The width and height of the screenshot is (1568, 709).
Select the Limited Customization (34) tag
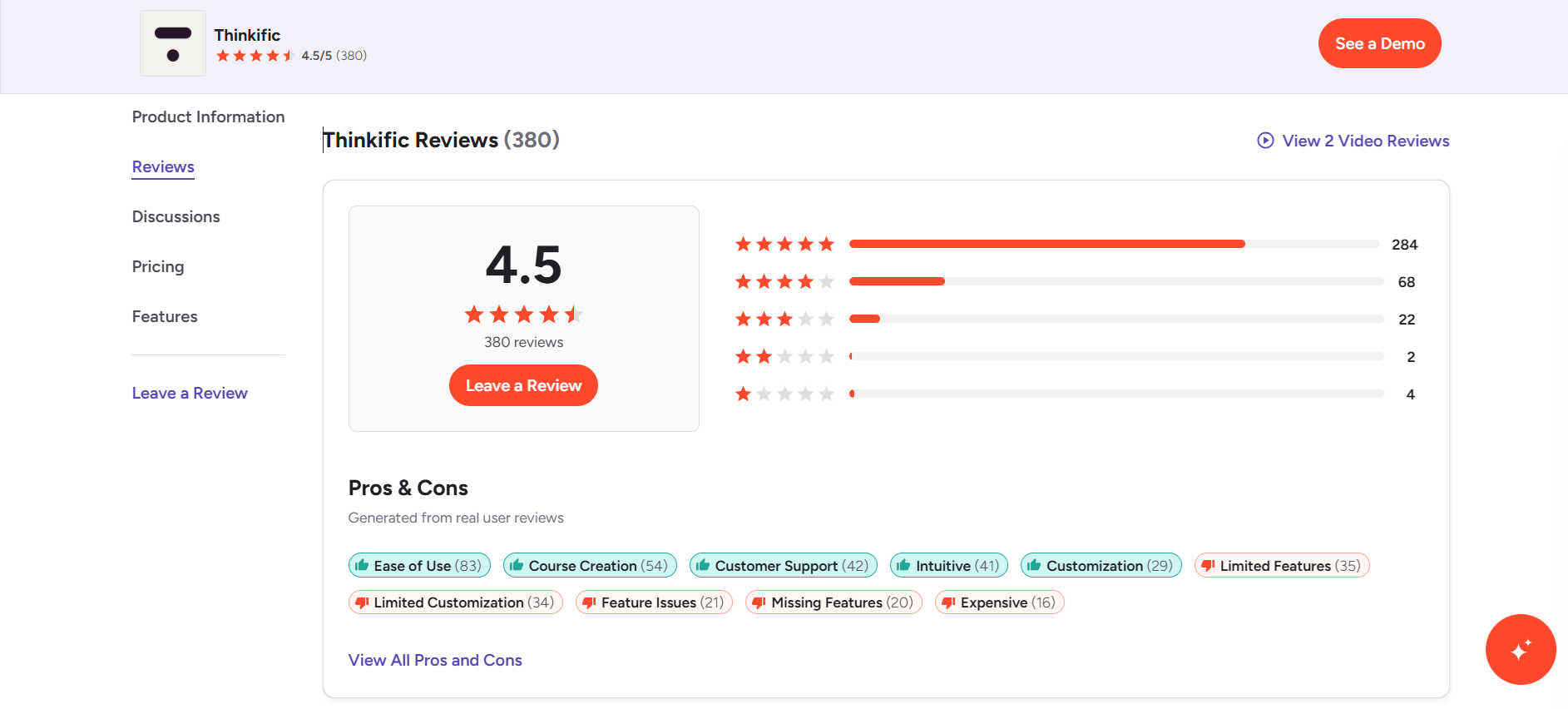coord(456,602)
